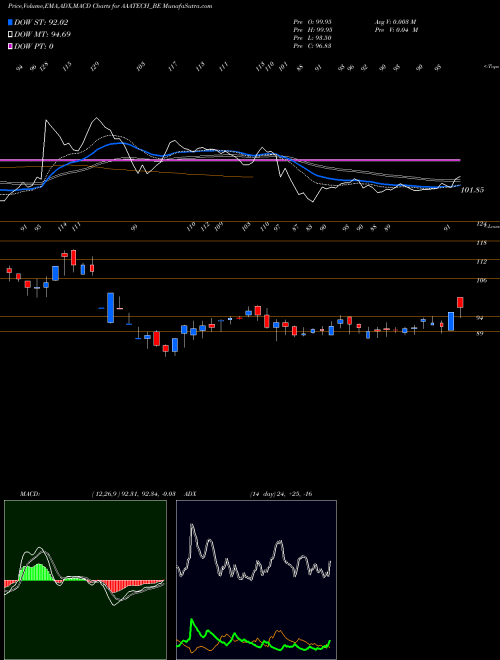This screenshot has width=500, height=660.
Task: Click the 'MACD:' panel heading
Action: point(30,494)
